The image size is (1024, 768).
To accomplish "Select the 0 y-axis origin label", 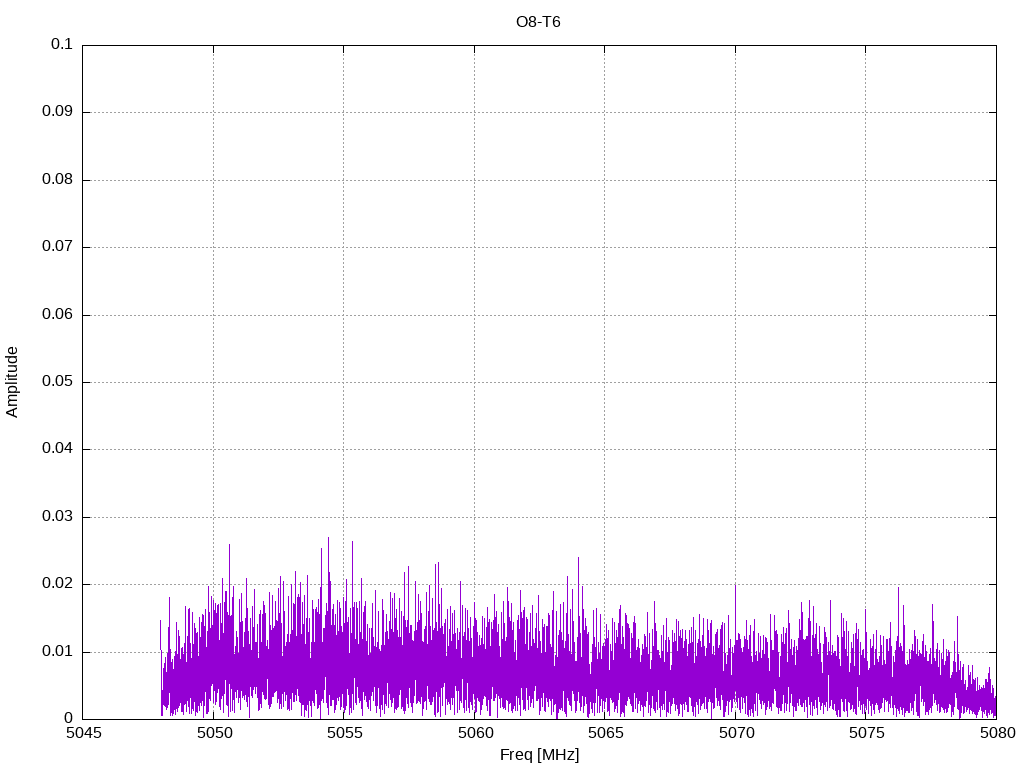I will click(68, 719).
